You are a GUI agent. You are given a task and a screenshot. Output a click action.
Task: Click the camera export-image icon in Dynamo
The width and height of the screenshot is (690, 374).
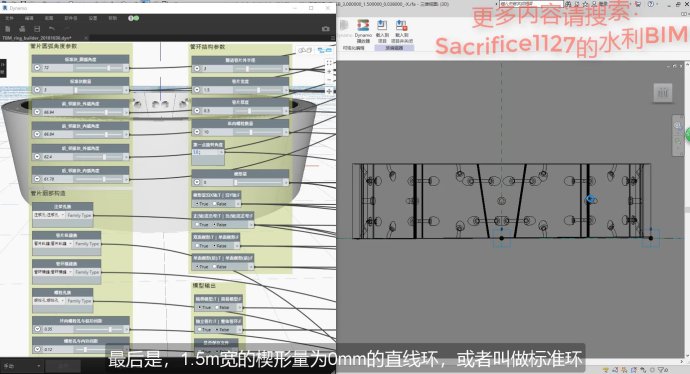326,29
